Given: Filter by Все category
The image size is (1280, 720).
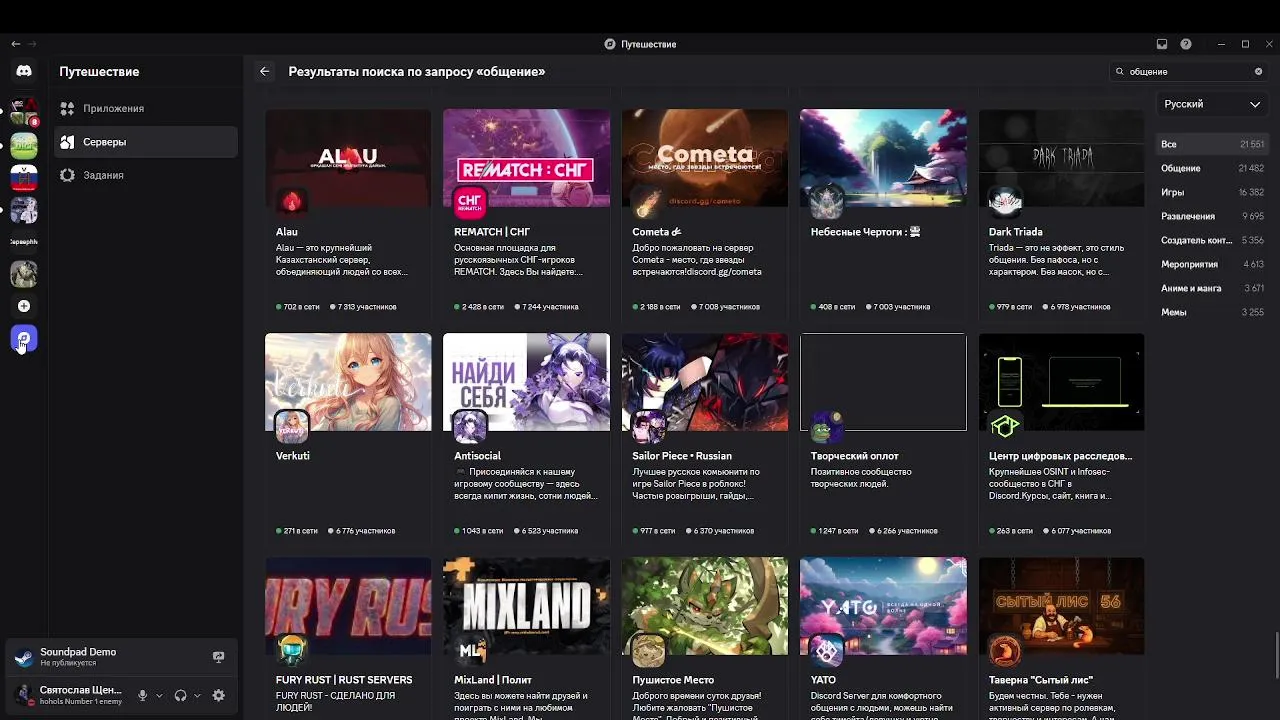Looking at the screenshot, I should 1212,144.
